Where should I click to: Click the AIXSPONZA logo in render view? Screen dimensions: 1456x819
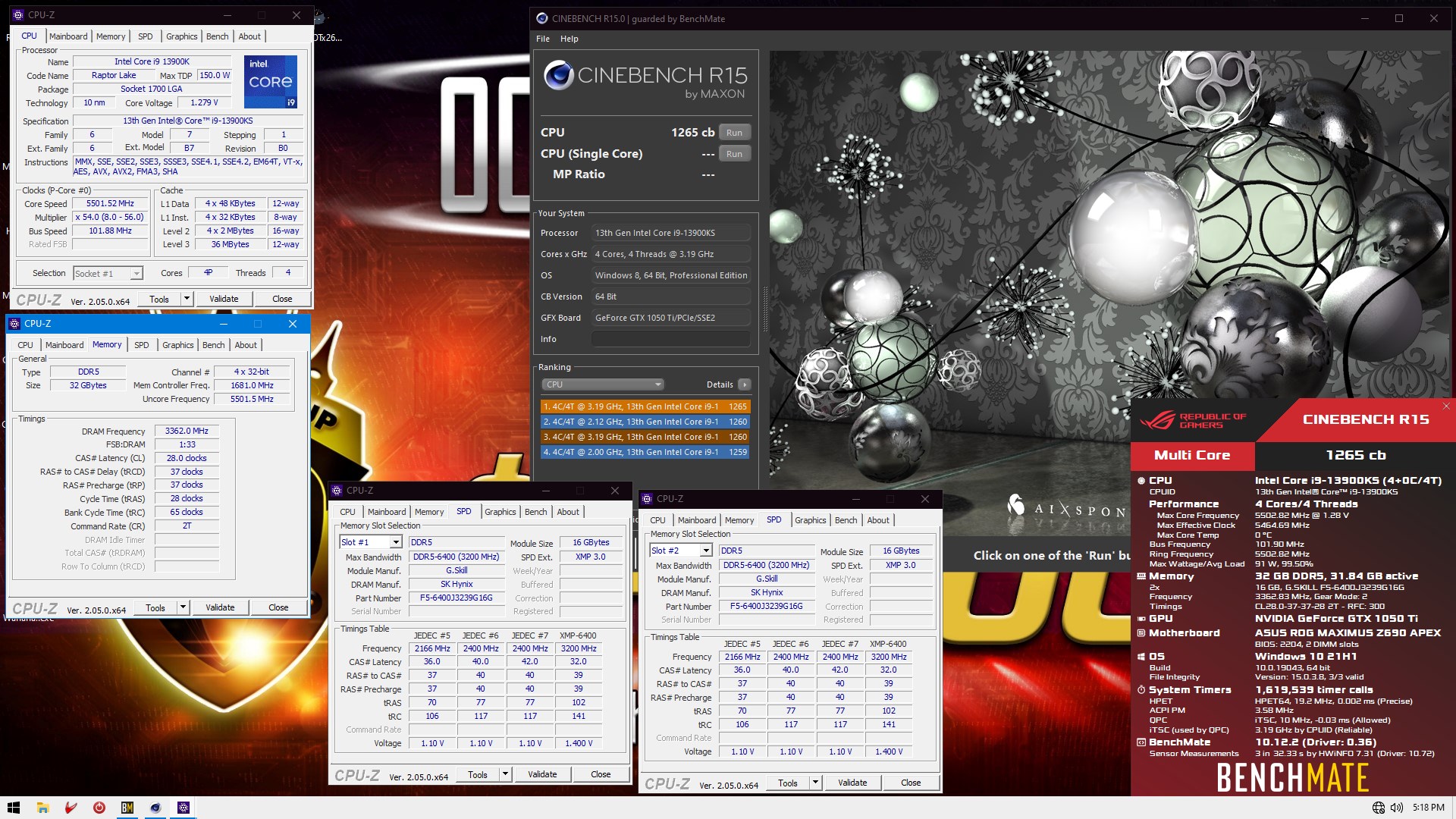tap(1066, 508)
